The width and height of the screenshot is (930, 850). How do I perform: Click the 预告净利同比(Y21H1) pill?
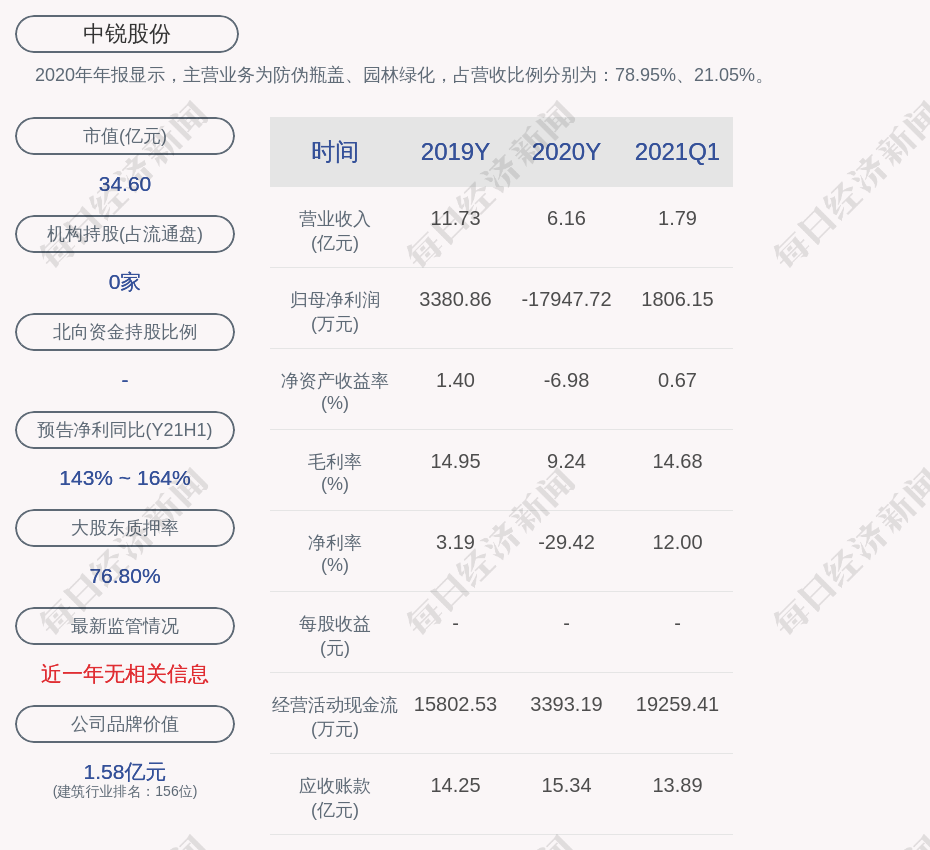[125, 429]
